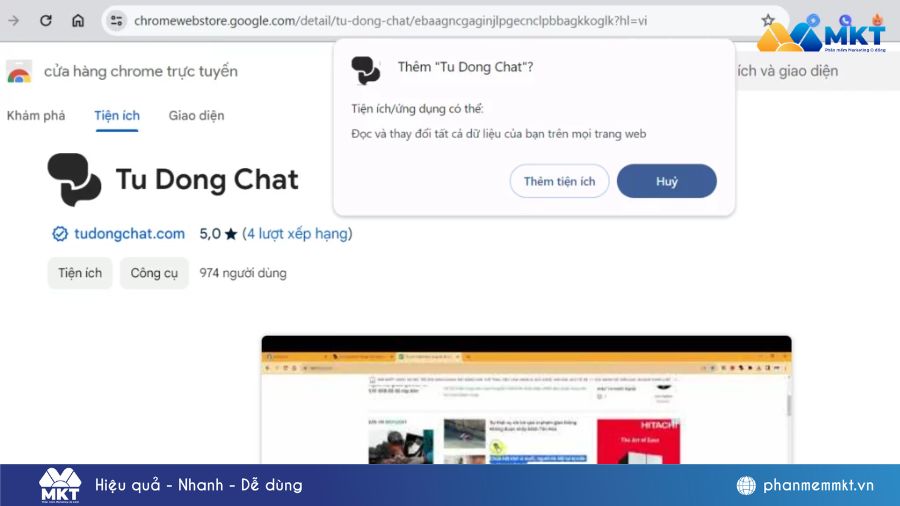The image size is (900, 506).
Task: Click the 'Đọc và thay đổi tất cả dữ liệu' permission text
Action: [498, 134]
